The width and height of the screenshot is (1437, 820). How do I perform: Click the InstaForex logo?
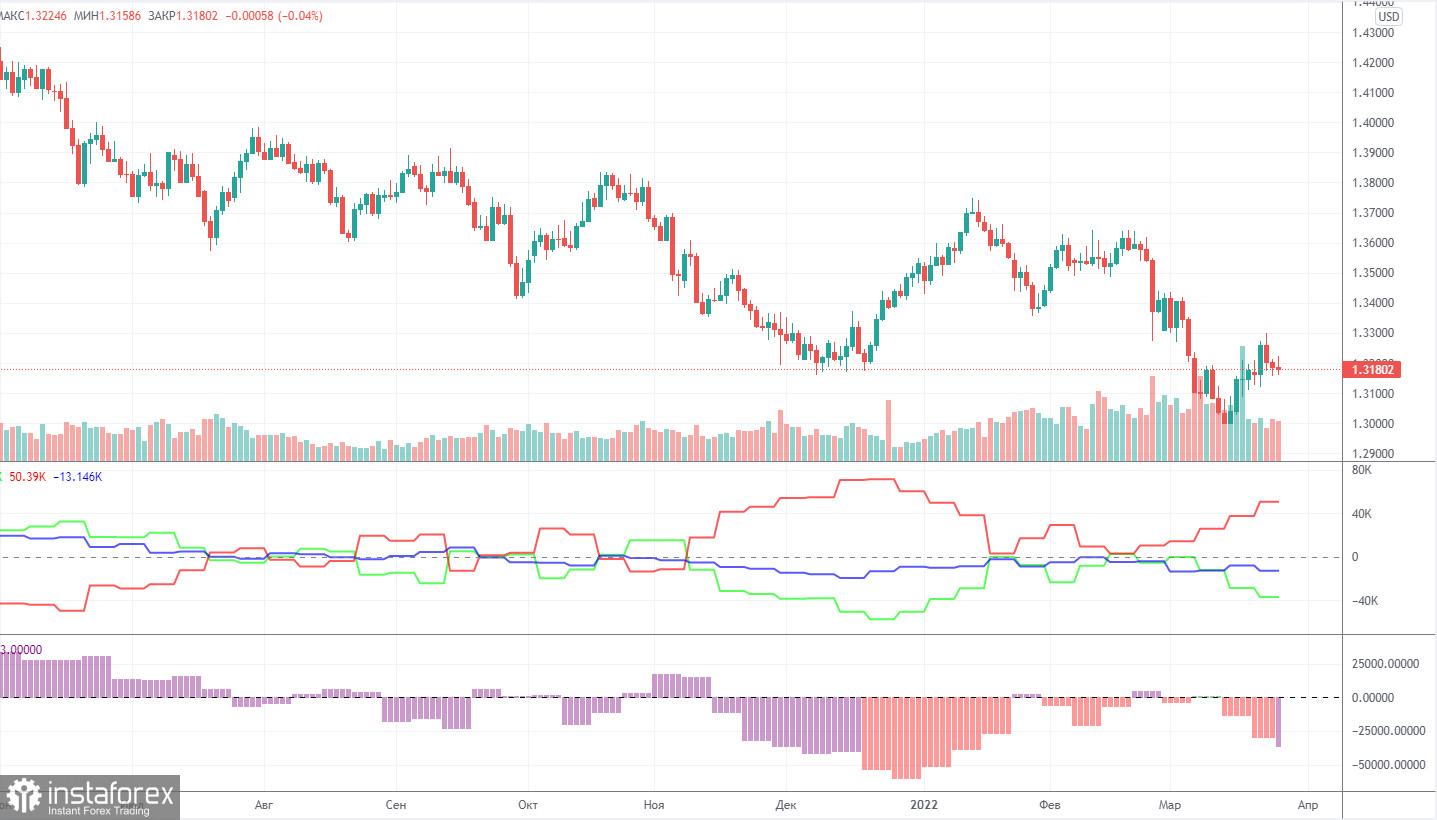point(90,797)
